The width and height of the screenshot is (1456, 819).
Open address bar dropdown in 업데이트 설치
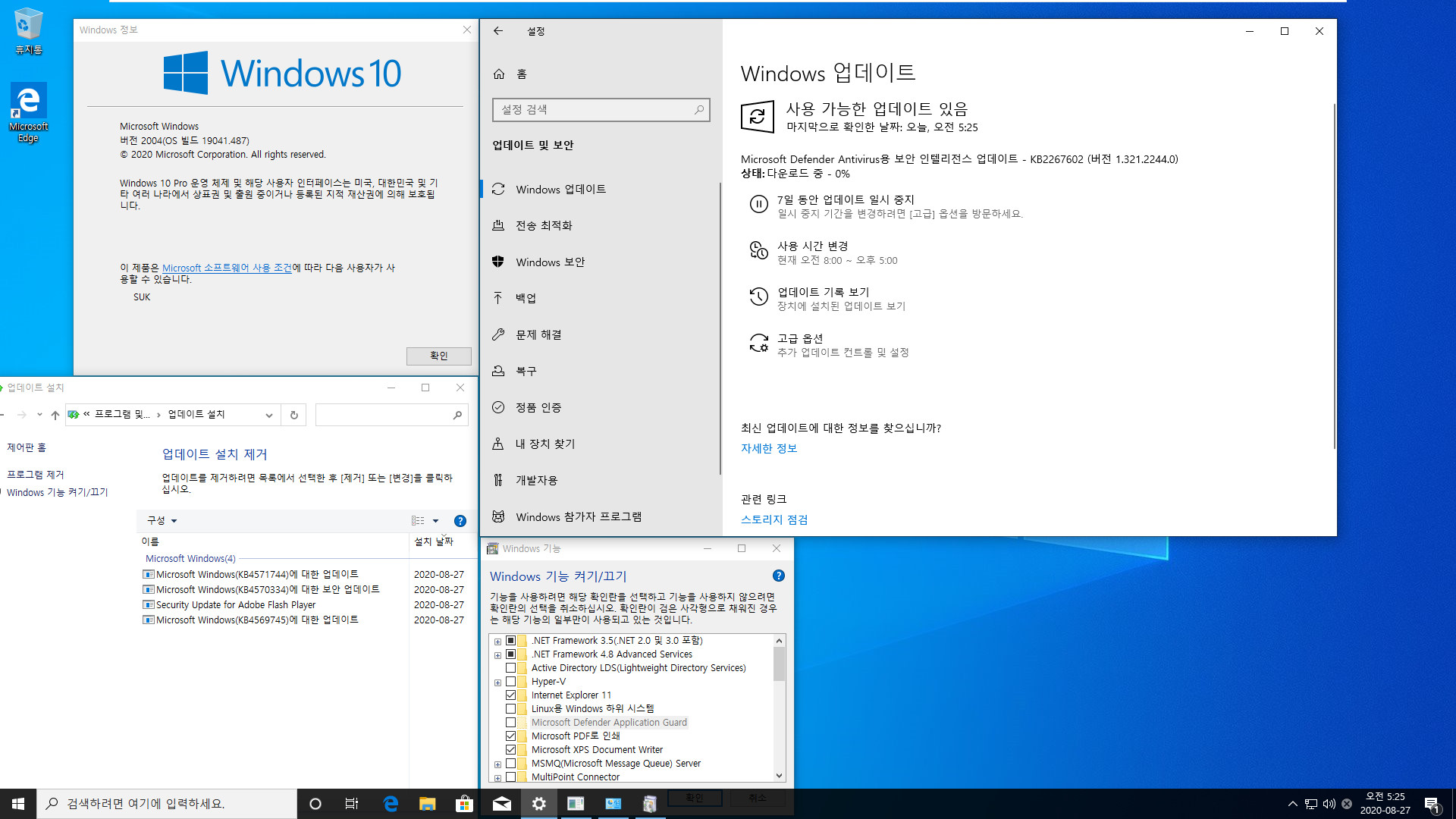coord(269,415)
